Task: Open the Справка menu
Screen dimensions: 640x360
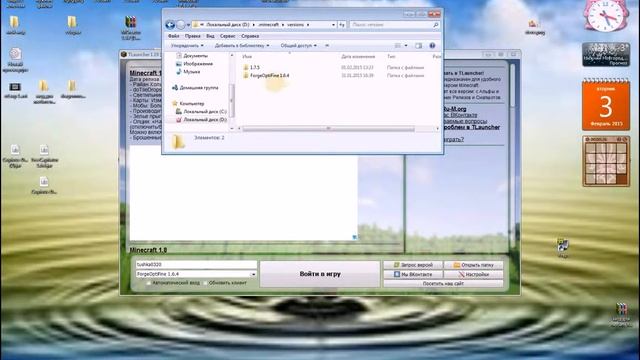Action: coord(250,36)
